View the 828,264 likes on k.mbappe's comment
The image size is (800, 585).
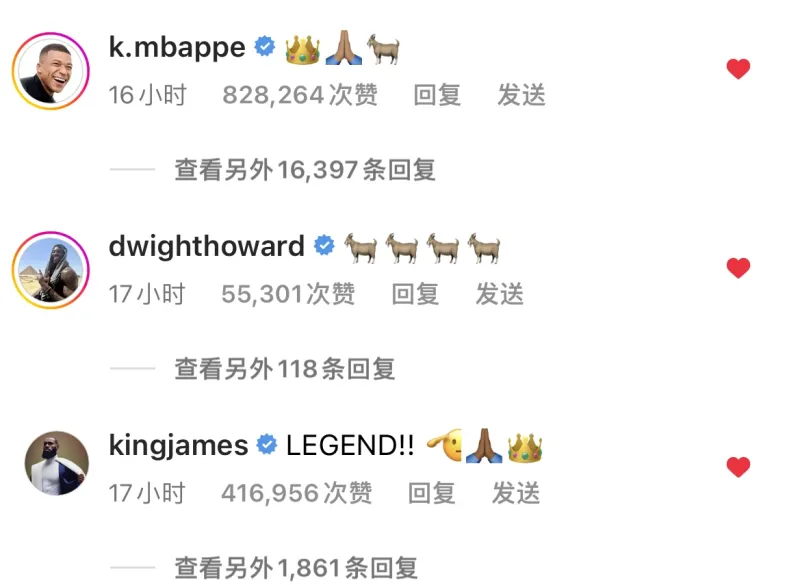point(300,95)
